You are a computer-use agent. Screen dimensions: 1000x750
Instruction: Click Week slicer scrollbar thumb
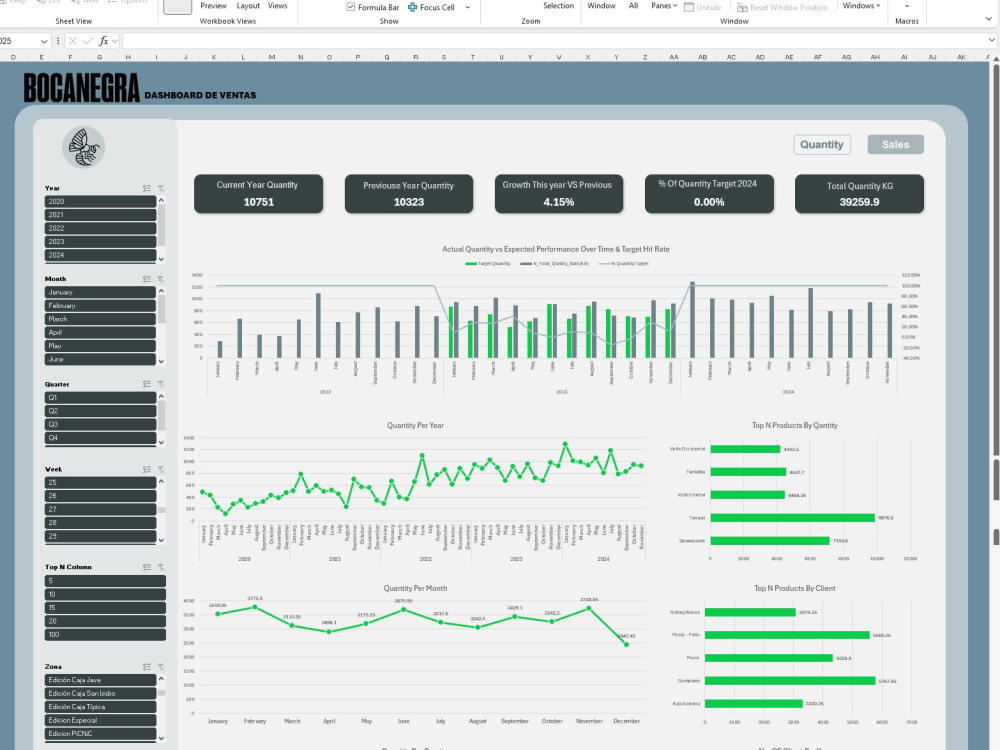coord(162,510)
